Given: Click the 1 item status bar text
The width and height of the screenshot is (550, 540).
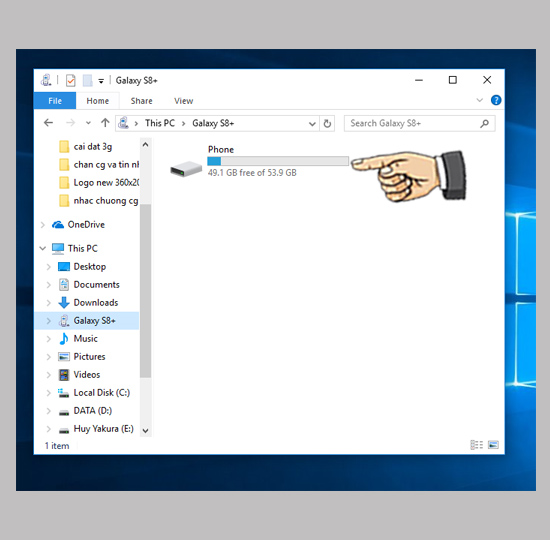Looking at the screenshot, I should point(57,446).
